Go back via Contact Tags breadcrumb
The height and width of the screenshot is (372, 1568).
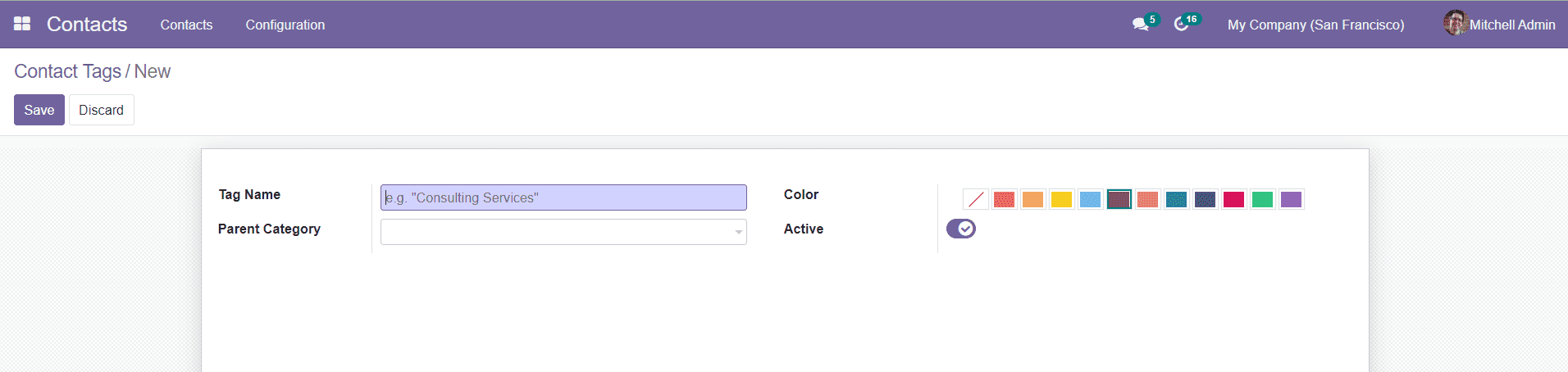click(67, 71)
